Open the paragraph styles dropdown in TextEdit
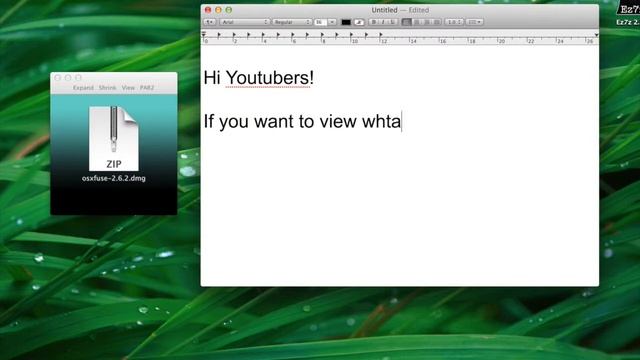The height and width of the screenshot is (360, 640). (x=209, y=22)
